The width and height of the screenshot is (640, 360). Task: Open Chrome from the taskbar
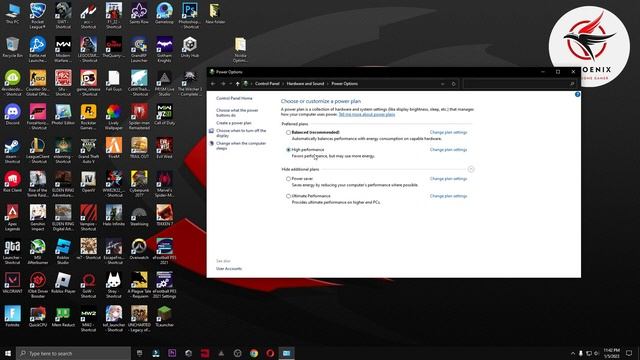coord(254,353)
